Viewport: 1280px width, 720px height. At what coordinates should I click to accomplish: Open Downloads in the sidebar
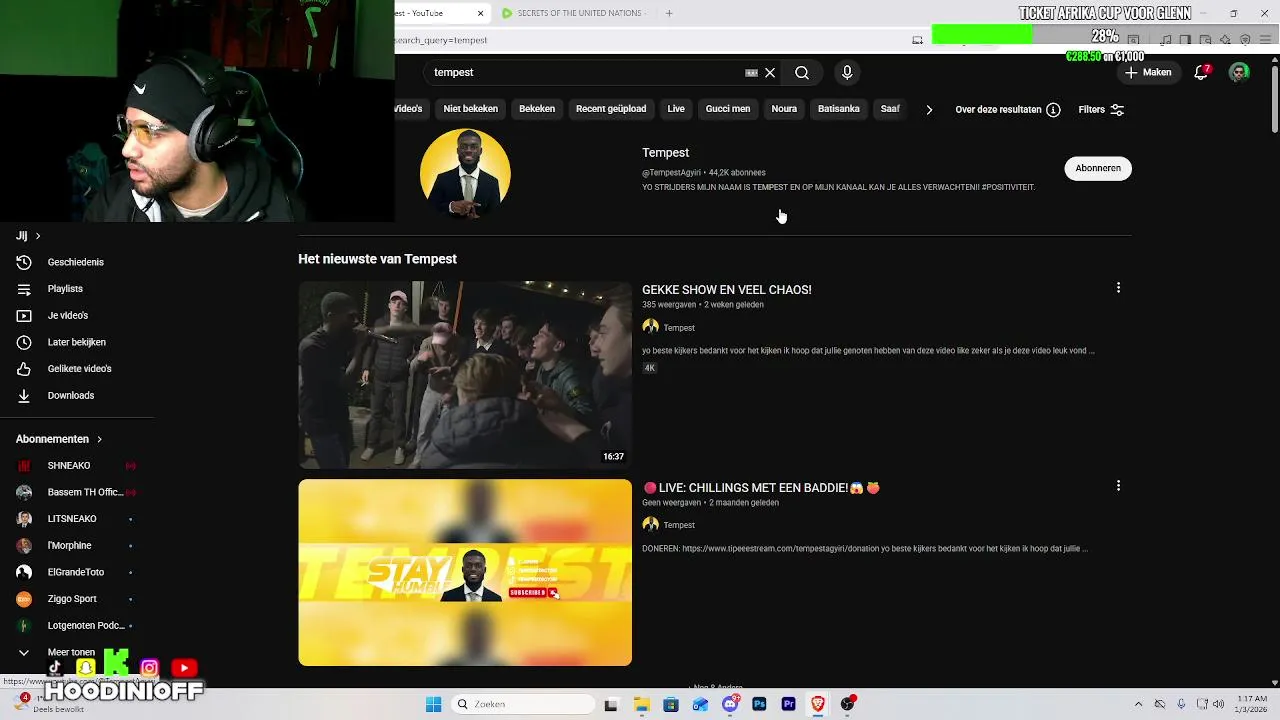(71, 396)
